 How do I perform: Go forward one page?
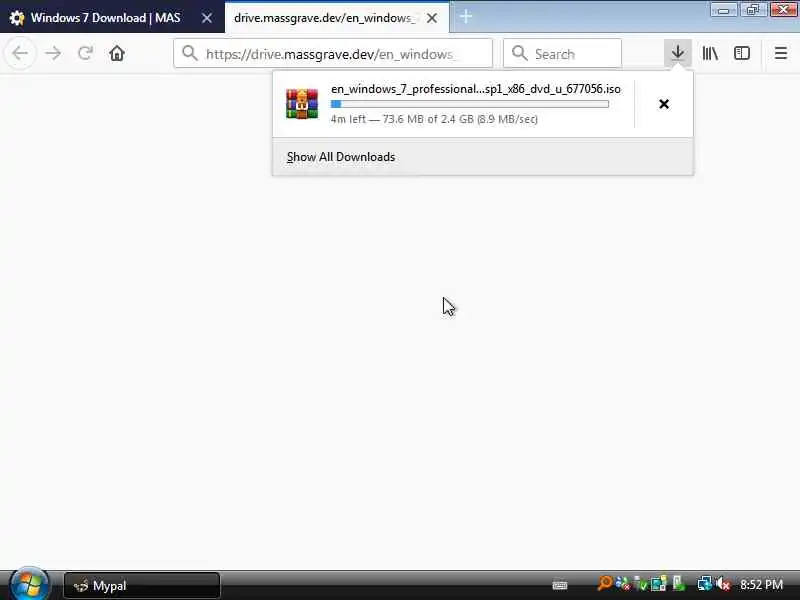click(x=53, y=53)
